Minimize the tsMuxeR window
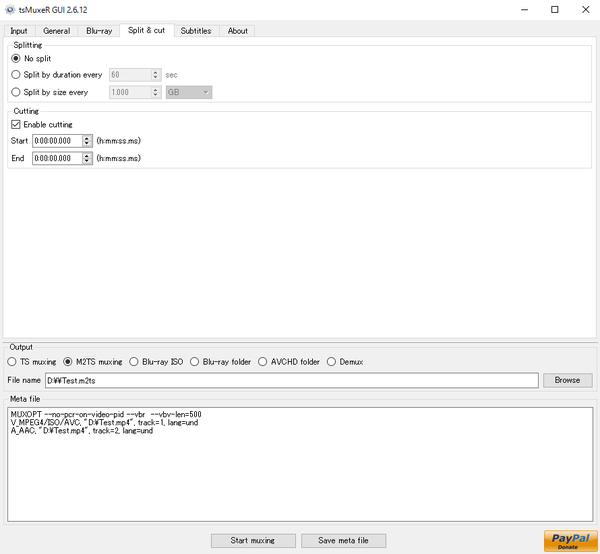Viewport: 600px width, 554px height. [x=524, y=10]
